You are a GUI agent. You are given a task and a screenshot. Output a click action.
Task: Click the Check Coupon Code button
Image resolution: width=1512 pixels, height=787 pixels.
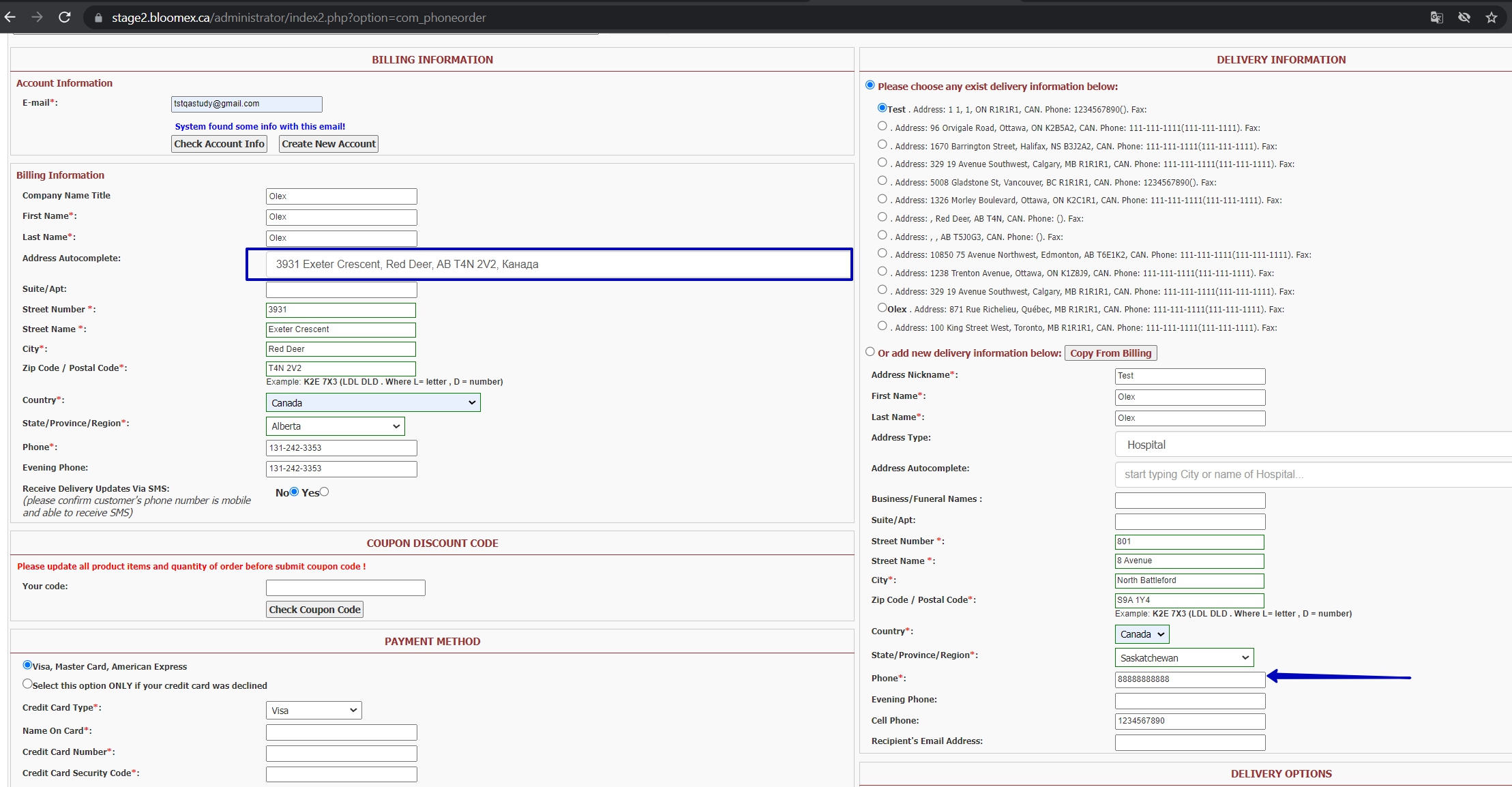(314, 610)
